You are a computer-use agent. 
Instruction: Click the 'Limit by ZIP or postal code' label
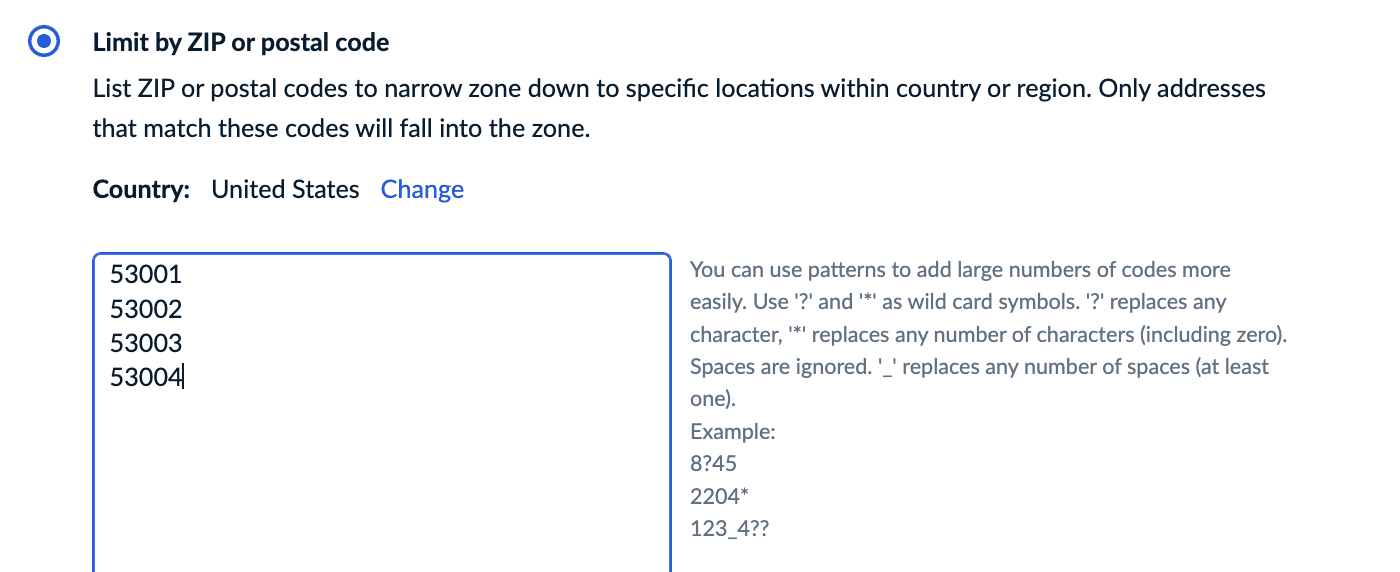[240, 43]
